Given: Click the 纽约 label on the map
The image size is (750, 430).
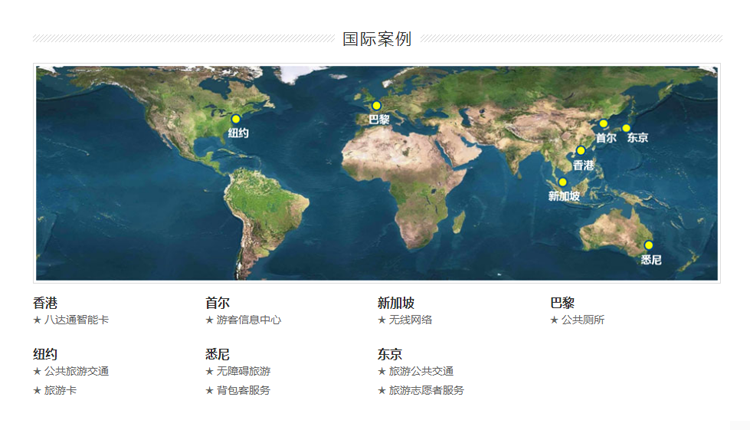Looking at the screenshot, I should click(238, 133).
